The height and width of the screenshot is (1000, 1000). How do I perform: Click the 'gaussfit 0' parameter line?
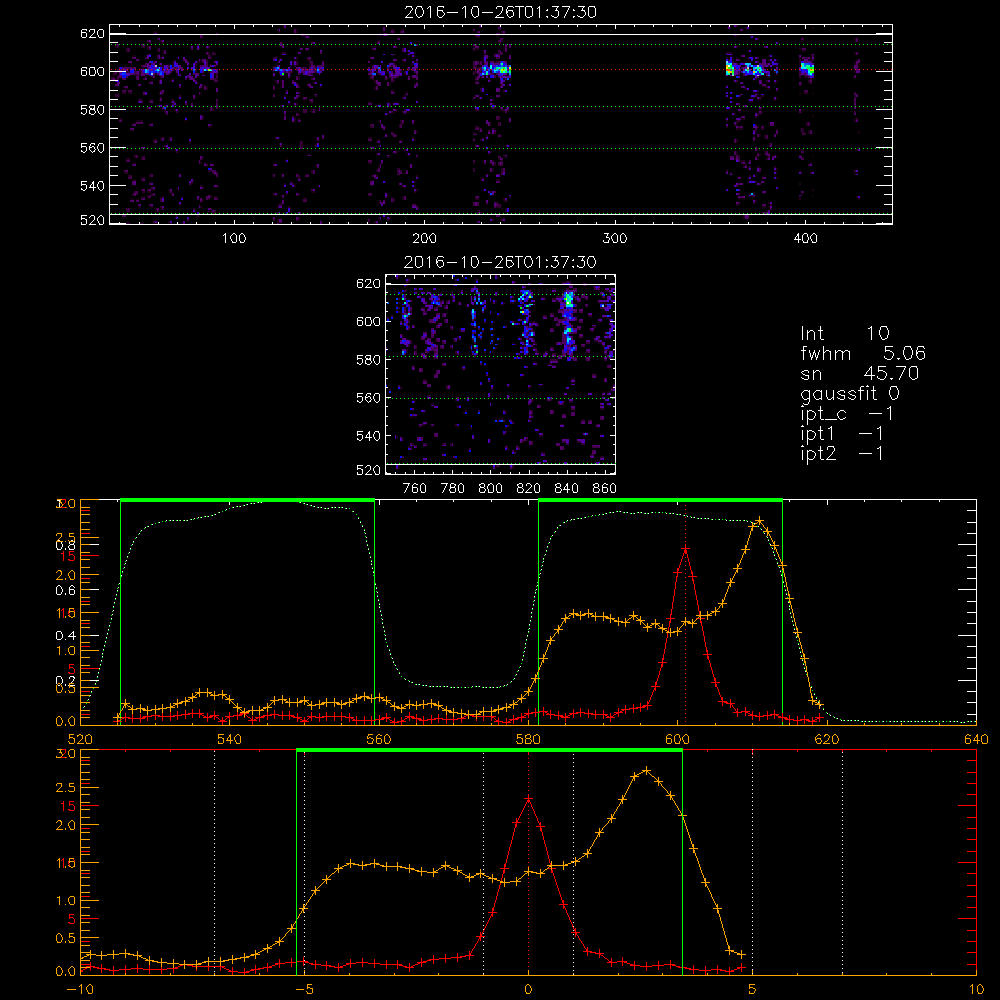850,393
